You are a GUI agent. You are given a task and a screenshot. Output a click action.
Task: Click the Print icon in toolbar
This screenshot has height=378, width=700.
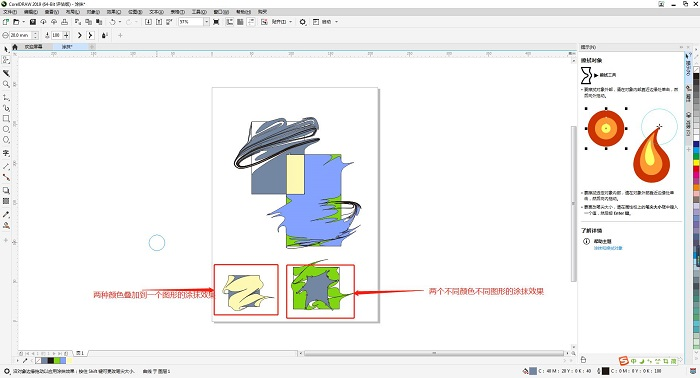click(65, 21)
